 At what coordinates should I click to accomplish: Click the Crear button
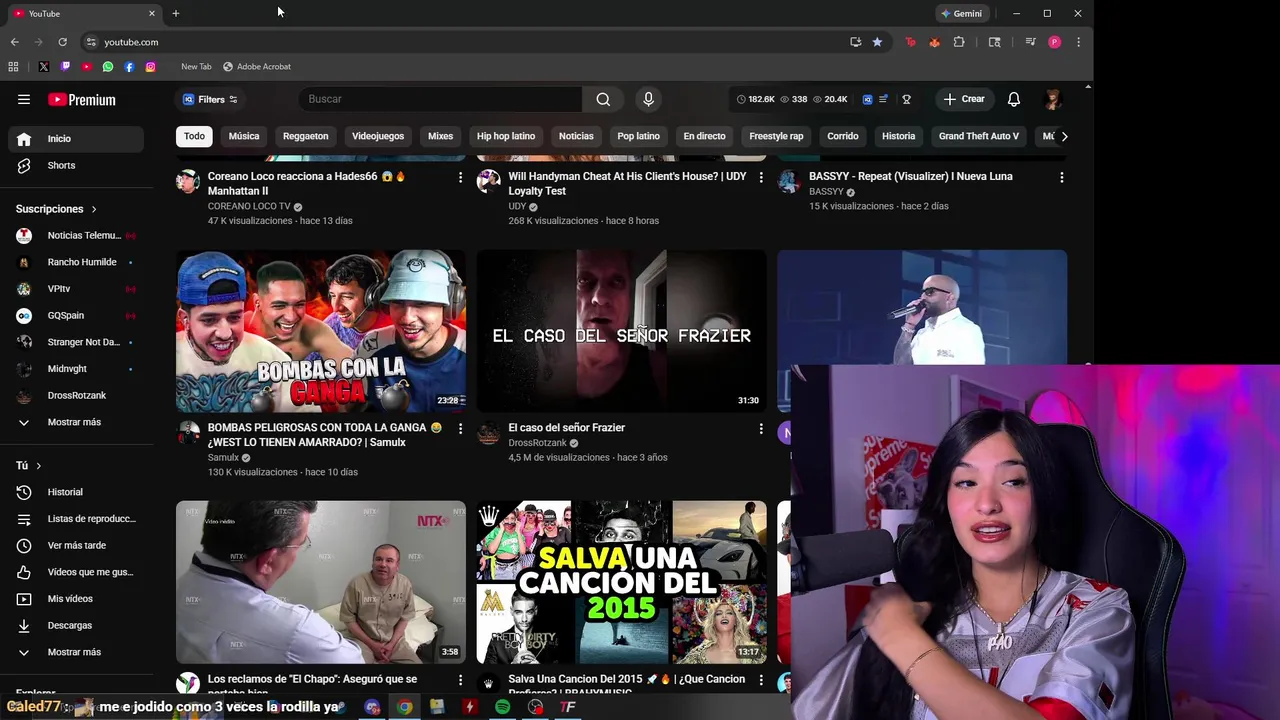tap(964, 99)
